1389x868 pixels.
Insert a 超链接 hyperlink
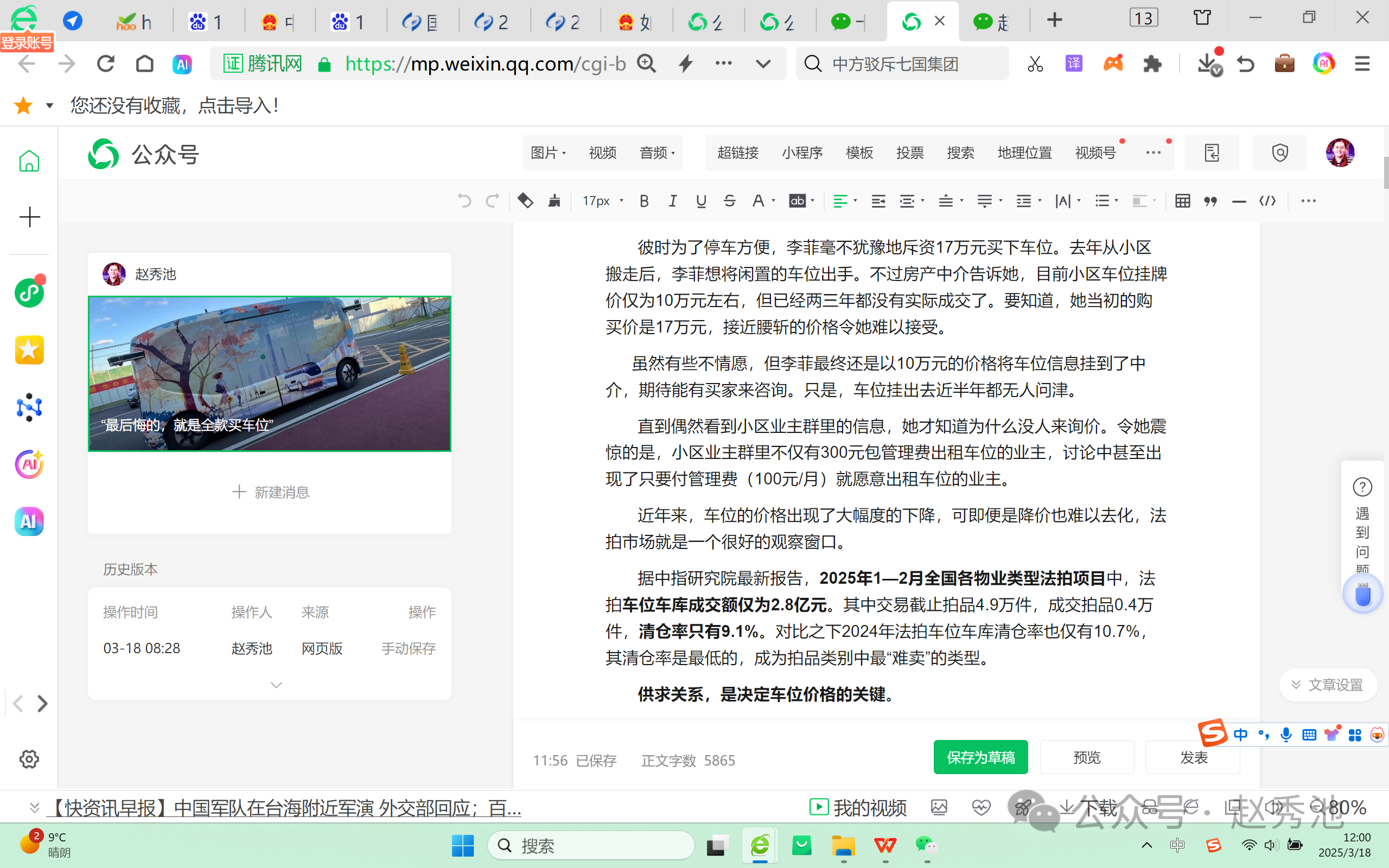(738, 152)
